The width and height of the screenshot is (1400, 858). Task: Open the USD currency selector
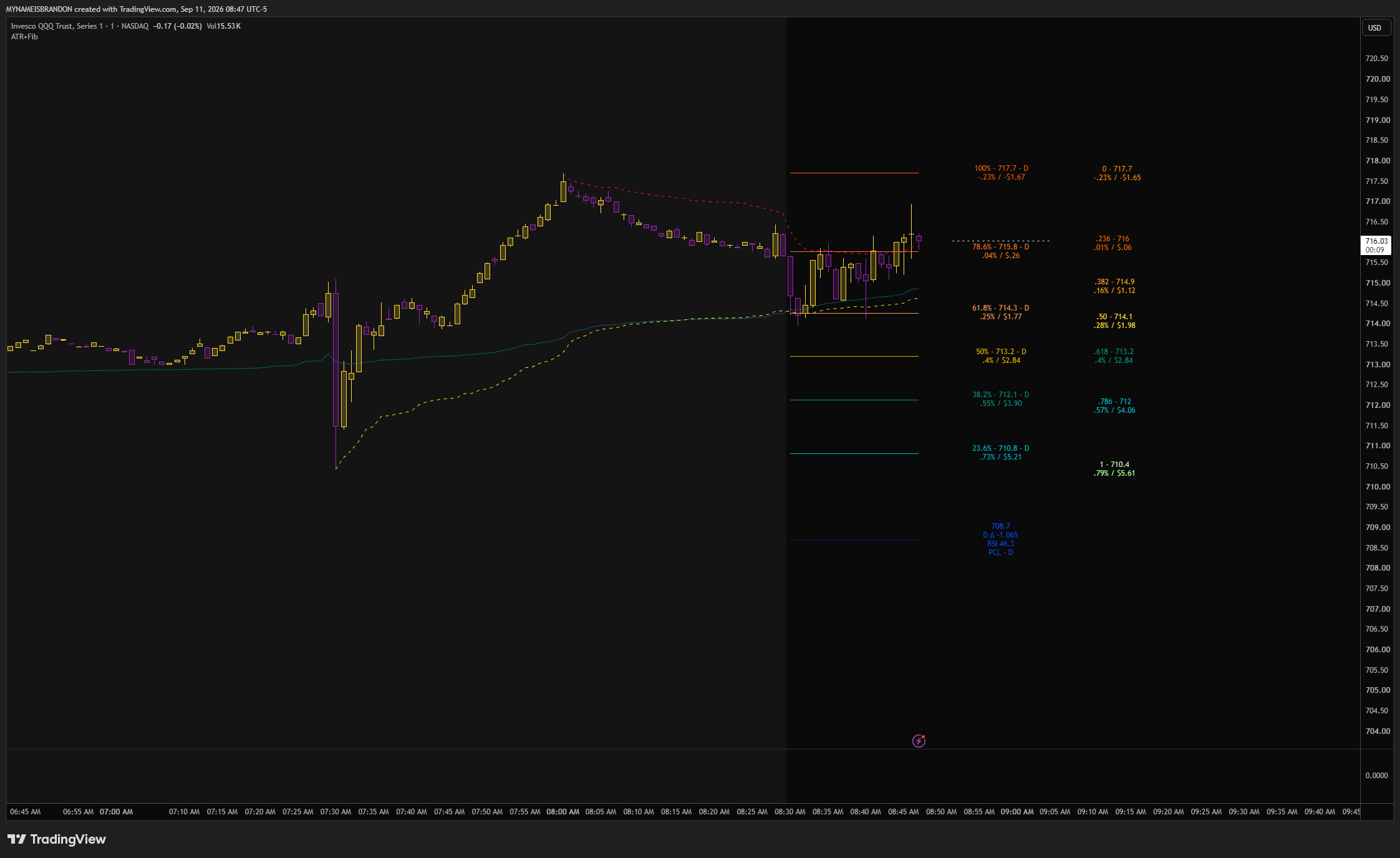1375,27
